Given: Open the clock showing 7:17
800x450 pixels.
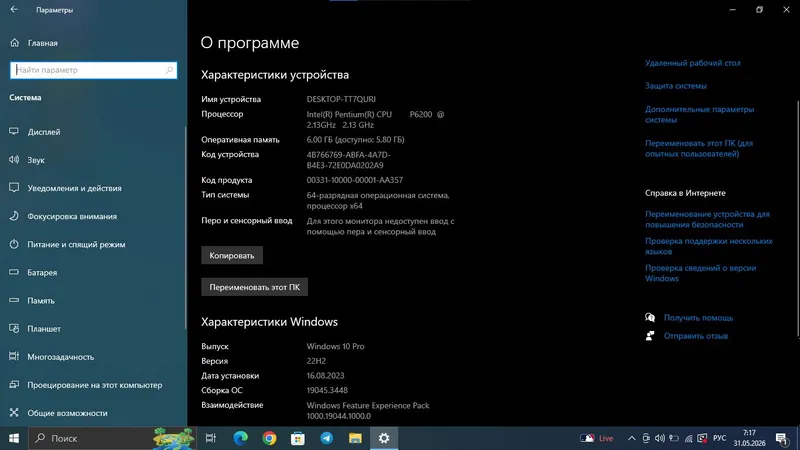Looking at the screenshot, I should pos(749,438).
